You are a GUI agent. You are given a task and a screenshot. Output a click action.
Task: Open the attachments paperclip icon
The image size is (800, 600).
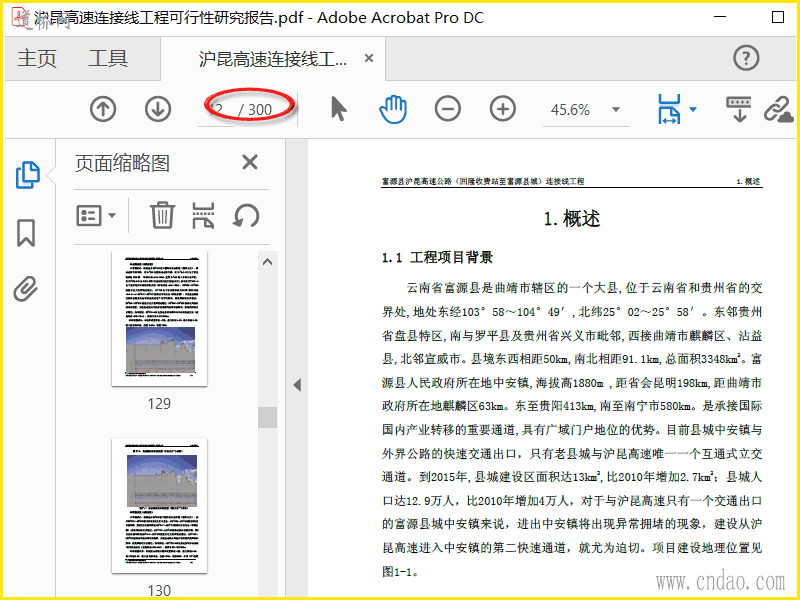[26, 289]
